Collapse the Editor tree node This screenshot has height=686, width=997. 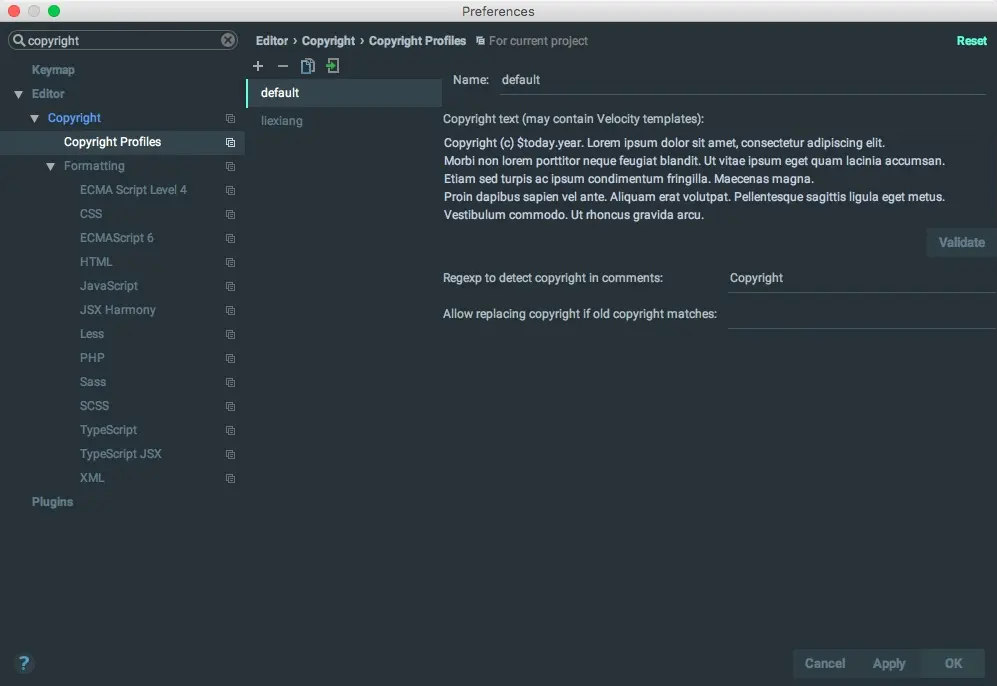pos(18,94)
